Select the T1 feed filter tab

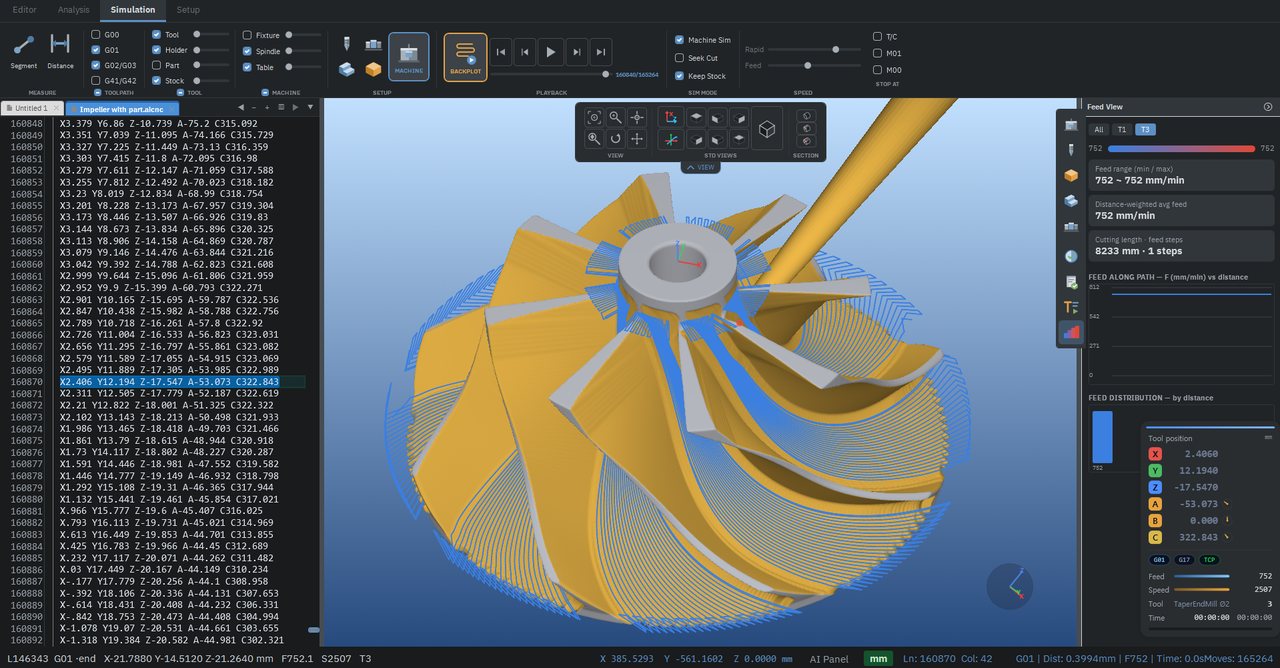pyautogui.click(x=1122, y=129)
